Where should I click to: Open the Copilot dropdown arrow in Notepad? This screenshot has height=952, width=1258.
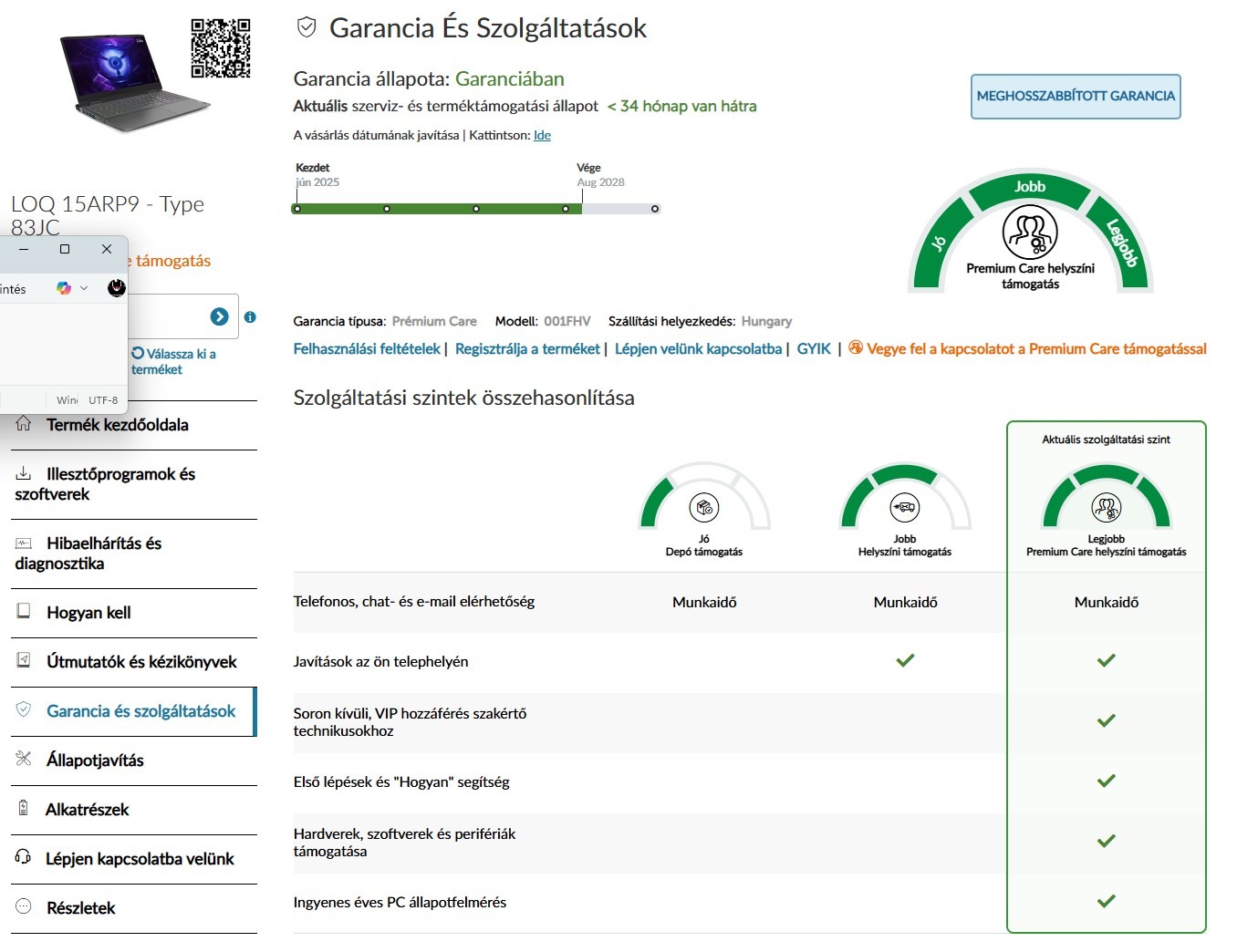(84, 288)
